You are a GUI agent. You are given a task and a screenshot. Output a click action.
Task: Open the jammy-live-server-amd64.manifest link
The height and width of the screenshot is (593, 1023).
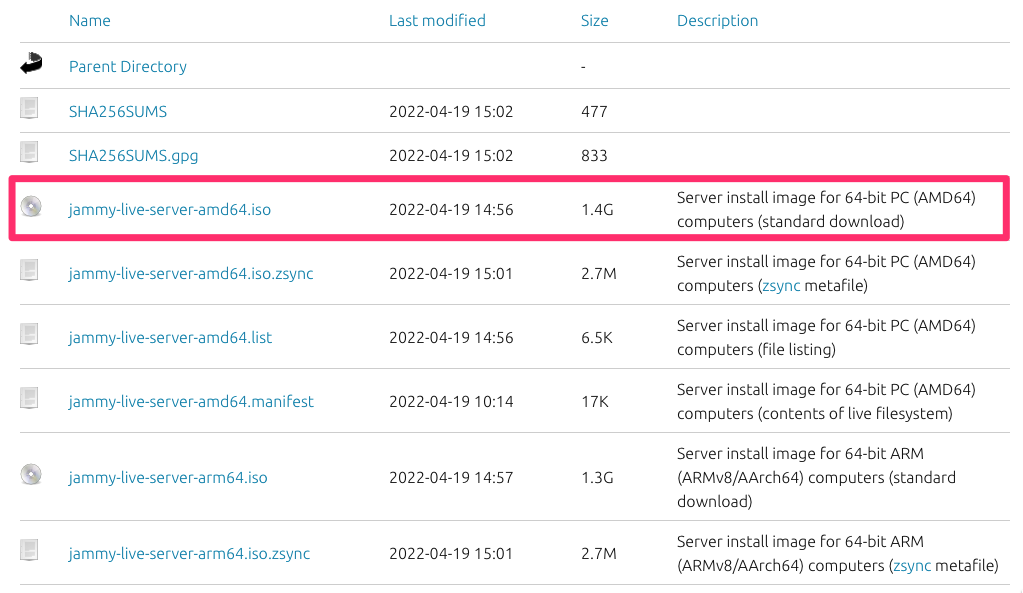pyautogui.click(x=191, y=401)
